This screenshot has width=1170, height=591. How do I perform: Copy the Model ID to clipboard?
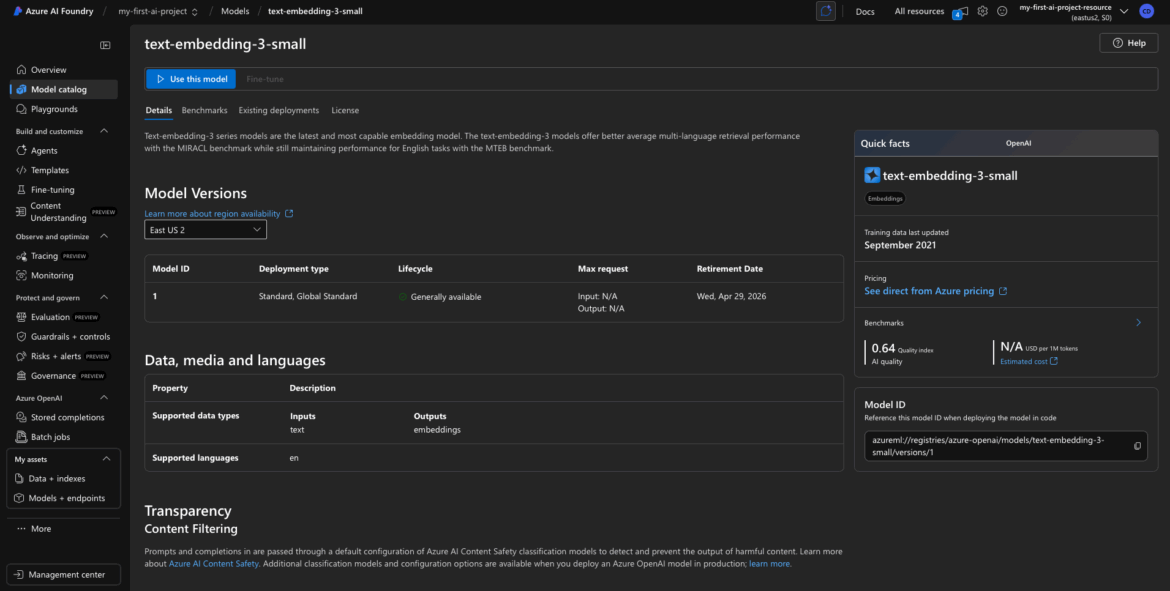(x=1137, y=446)
